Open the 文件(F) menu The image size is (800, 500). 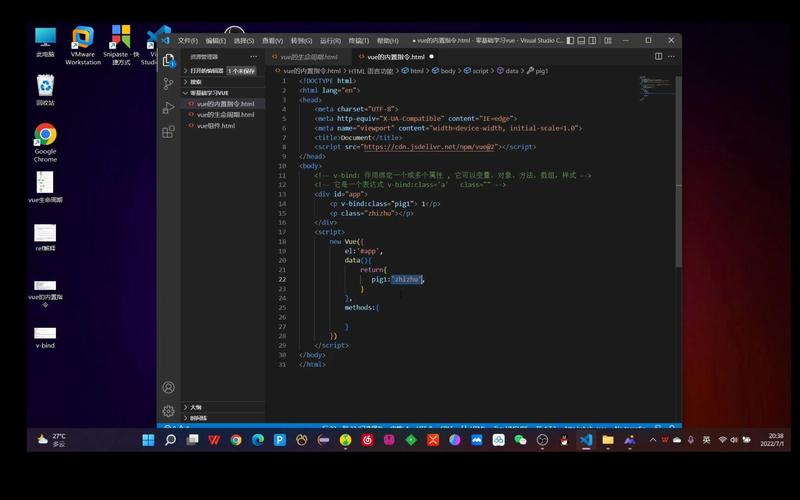(188, 41)
